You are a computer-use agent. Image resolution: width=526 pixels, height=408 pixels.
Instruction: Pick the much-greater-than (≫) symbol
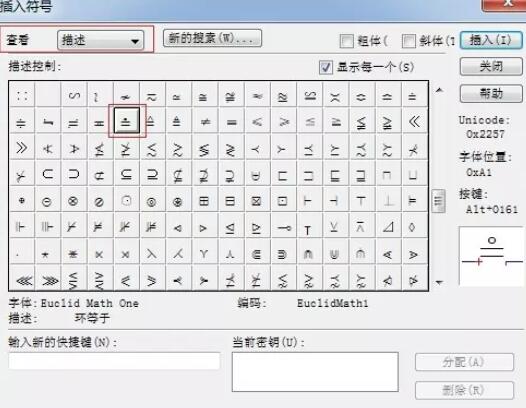(22, 148)
